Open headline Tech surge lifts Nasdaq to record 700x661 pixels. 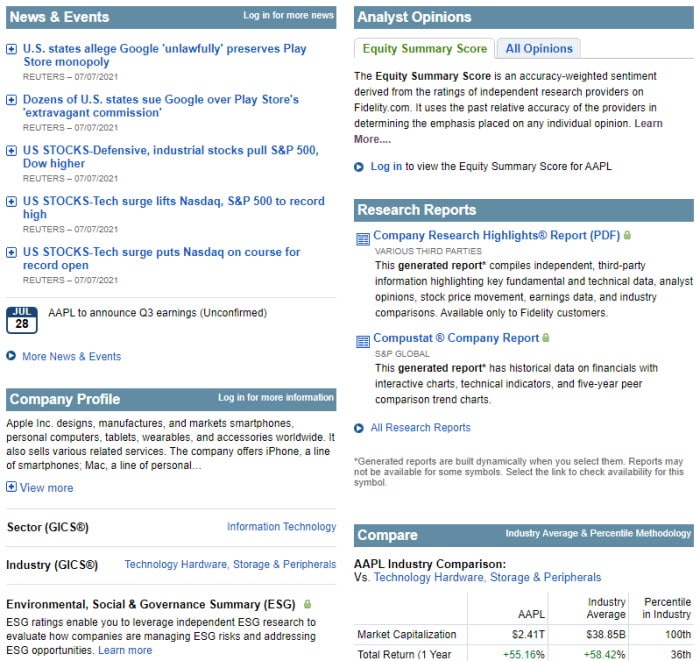point(174,208)
